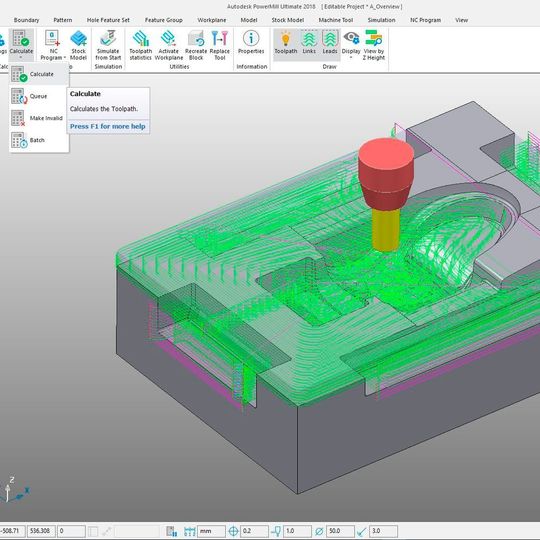Open the Display options icon
Image resolution: width=540 pixels, height=540 pixels.
(351, 38)
